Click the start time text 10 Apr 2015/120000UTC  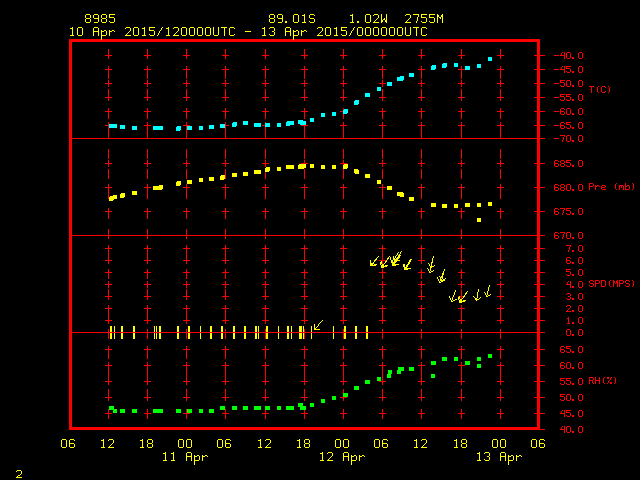[152, 32]
